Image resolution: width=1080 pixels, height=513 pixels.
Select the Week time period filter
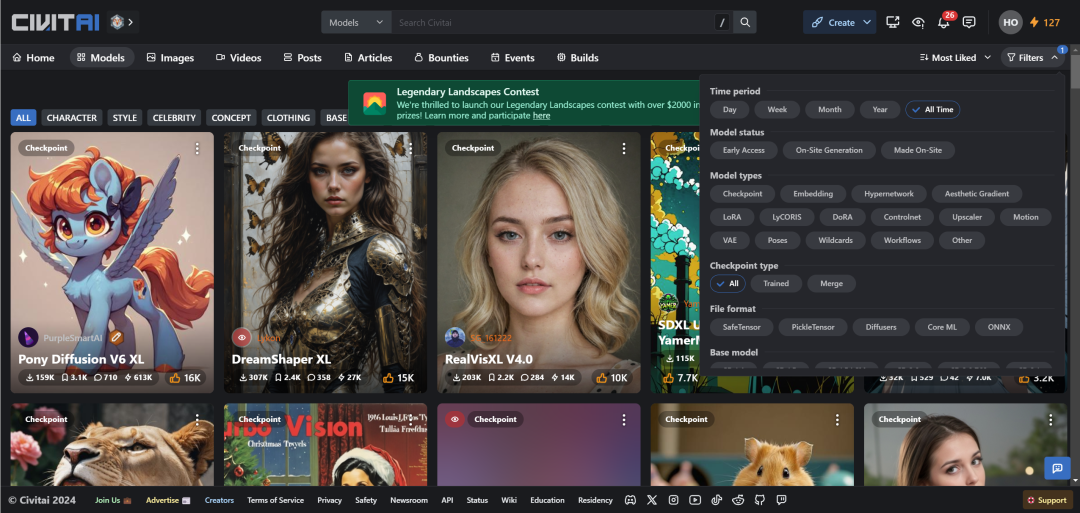point(777,109)
